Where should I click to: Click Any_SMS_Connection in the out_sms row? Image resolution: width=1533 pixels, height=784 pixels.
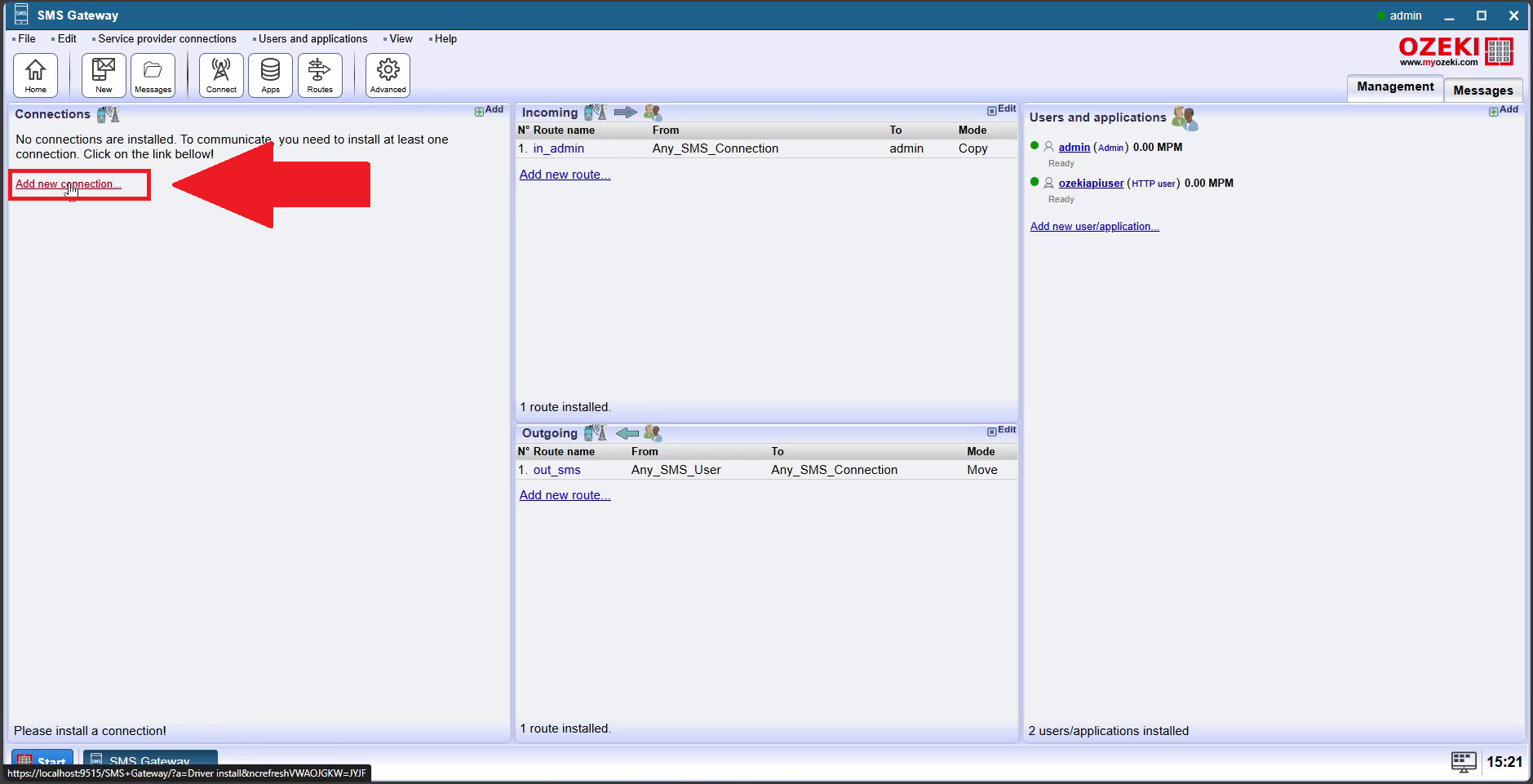(x=835, y=470)
